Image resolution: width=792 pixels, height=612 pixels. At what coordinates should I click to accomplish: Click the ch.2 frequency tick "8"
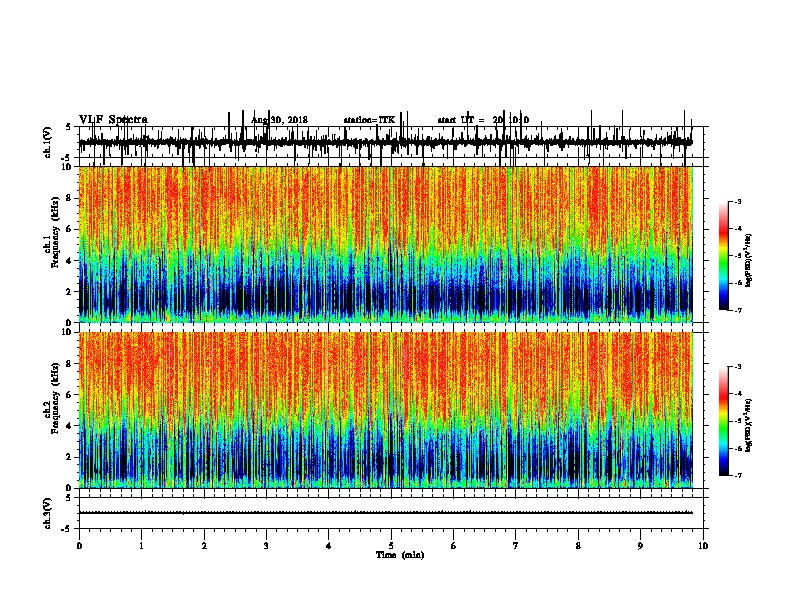(69, 364)
